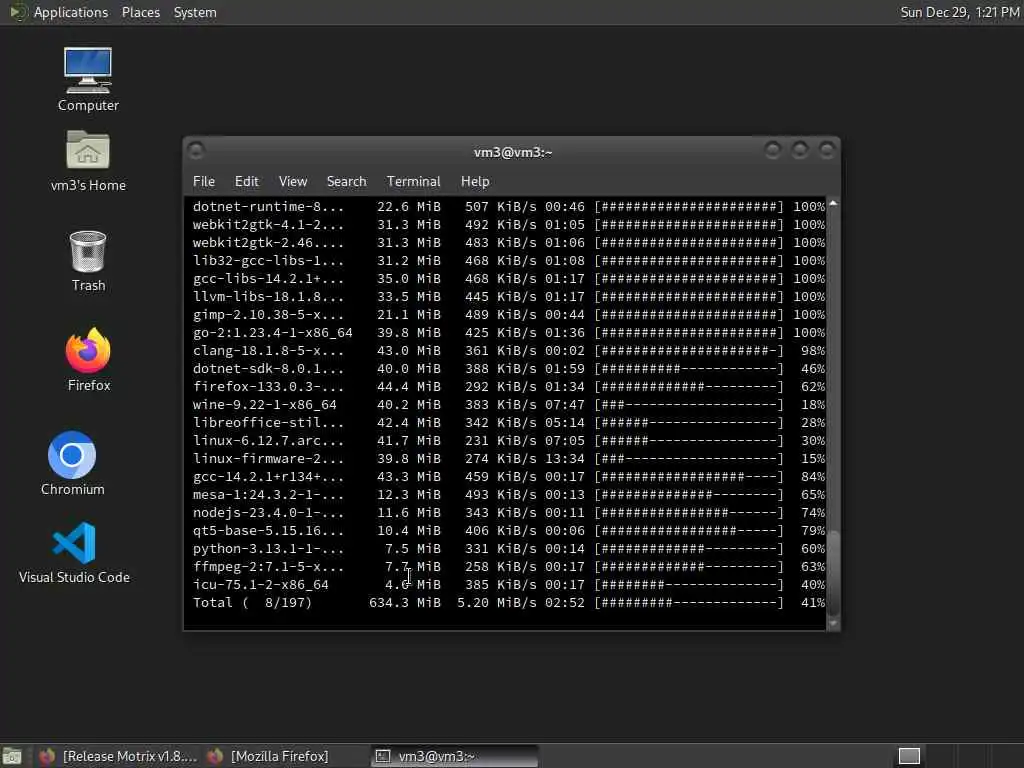Click the workspace switcher in bottom panel
The image size is (1024, 768).
(x=909, y=756)
